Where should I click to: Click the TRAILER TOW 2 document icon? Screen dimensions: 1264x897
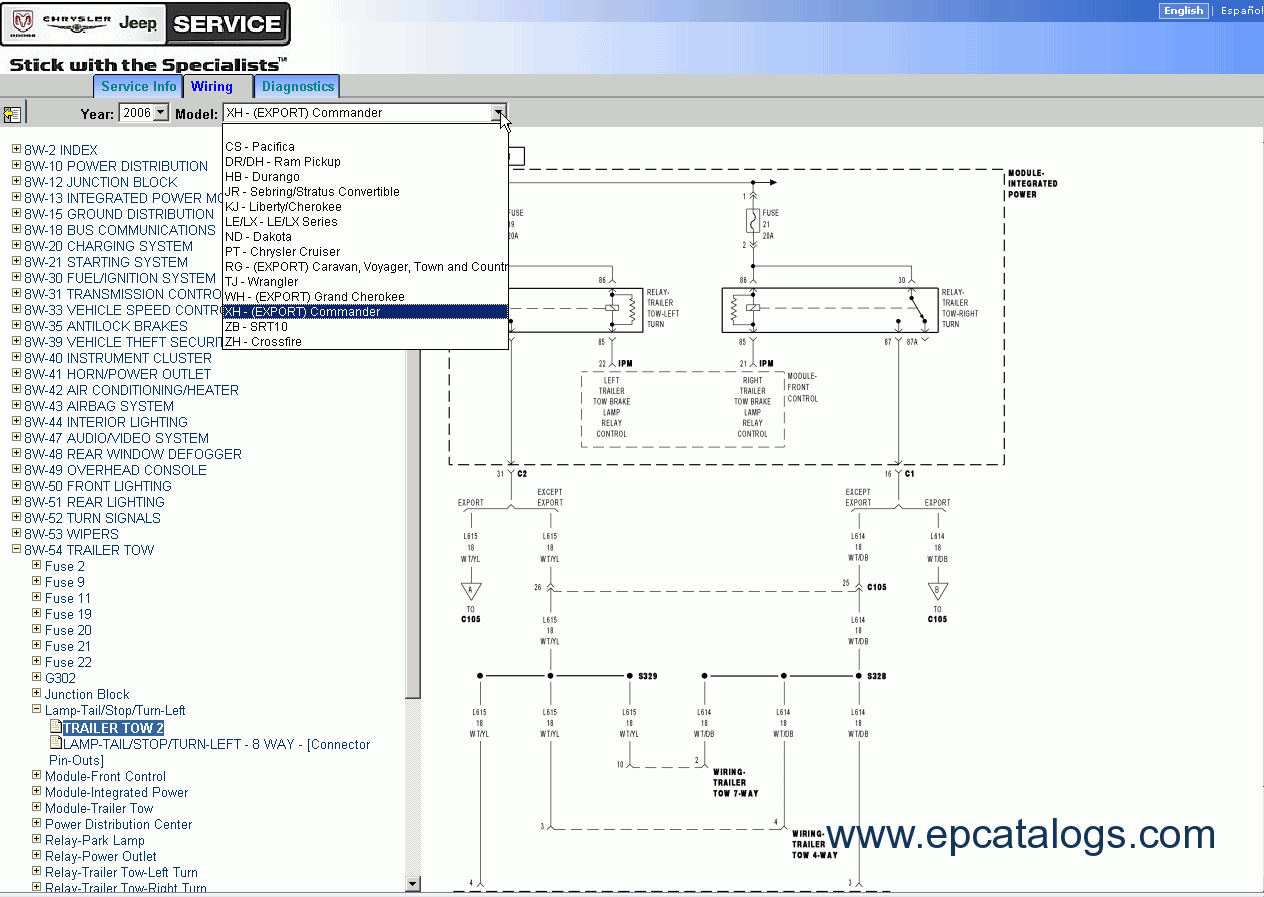tap(56, 728)
